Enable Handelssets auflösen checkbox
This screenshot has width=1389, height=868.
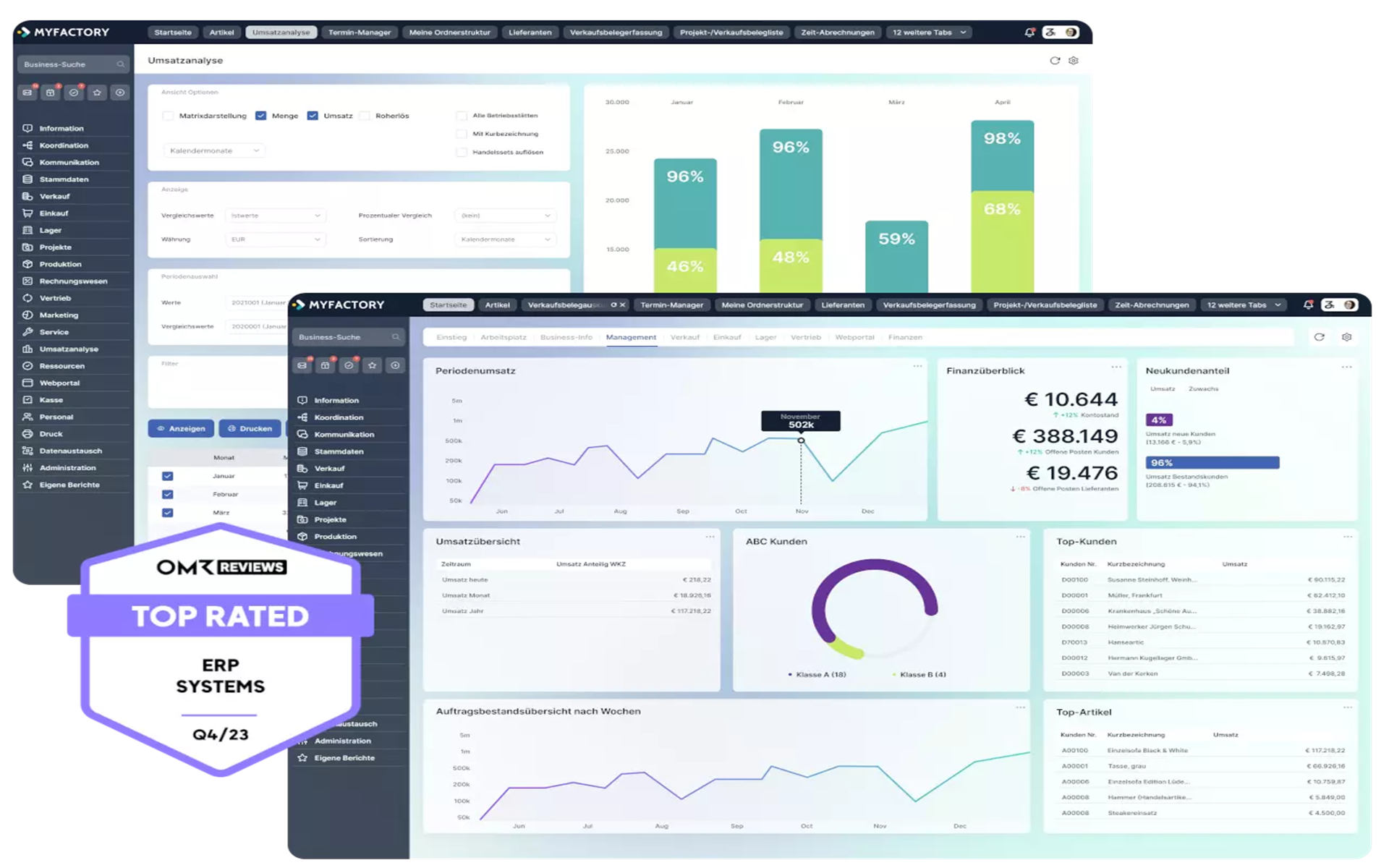pyautogui.click(x=462, y=153)
